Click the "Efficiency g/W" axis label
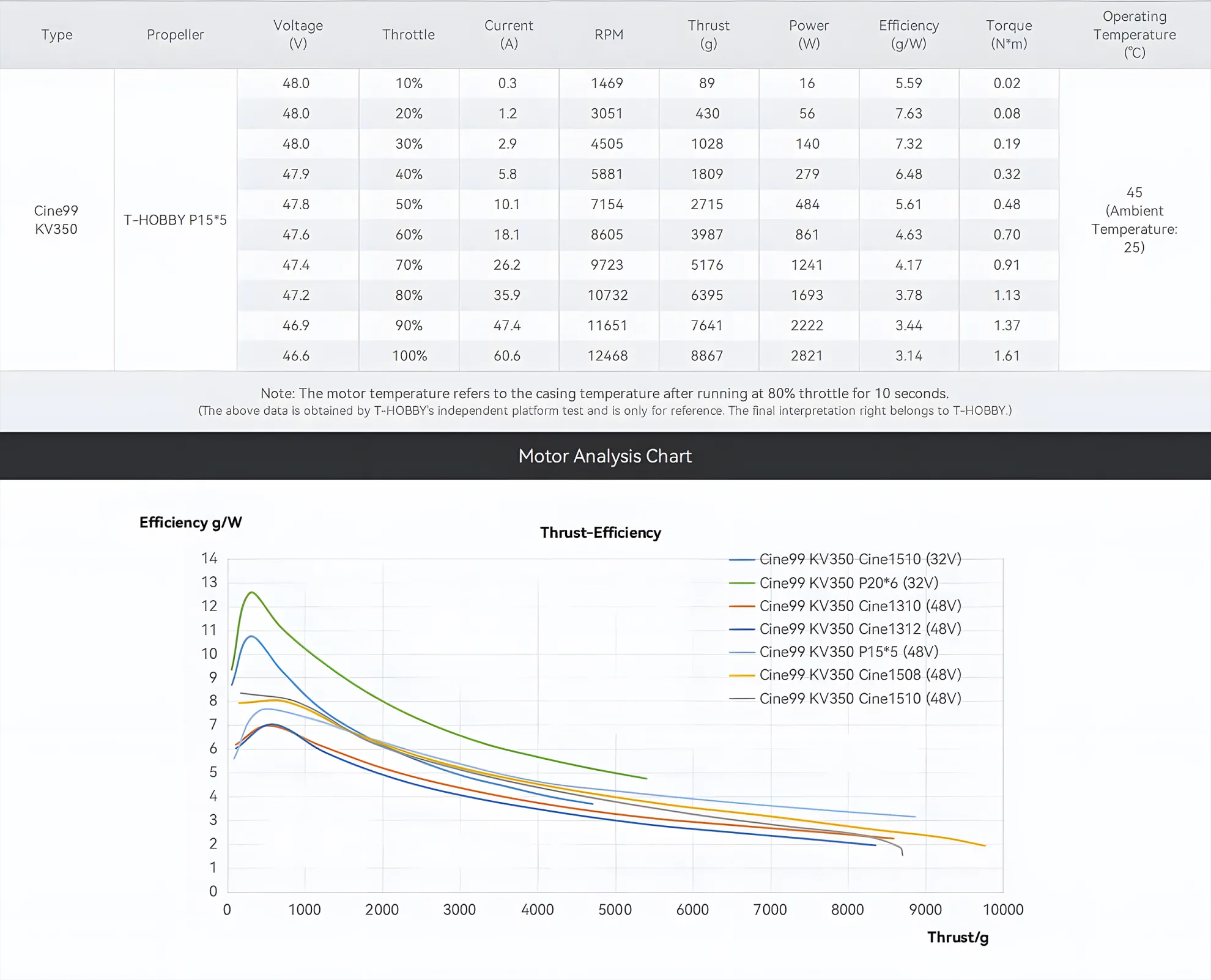1211x980 pixels. pos(191,523)
